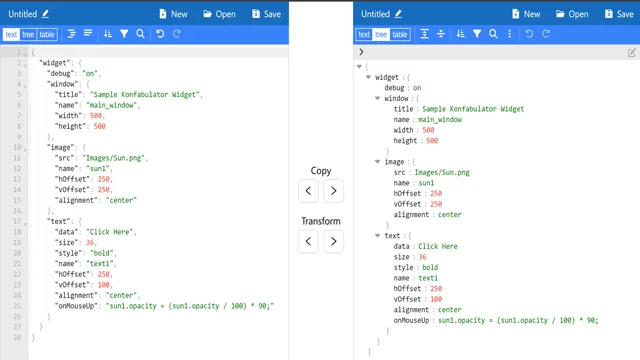Rename left document with pencil icon
The image size is (640, 360).
[x=45, y=14]
